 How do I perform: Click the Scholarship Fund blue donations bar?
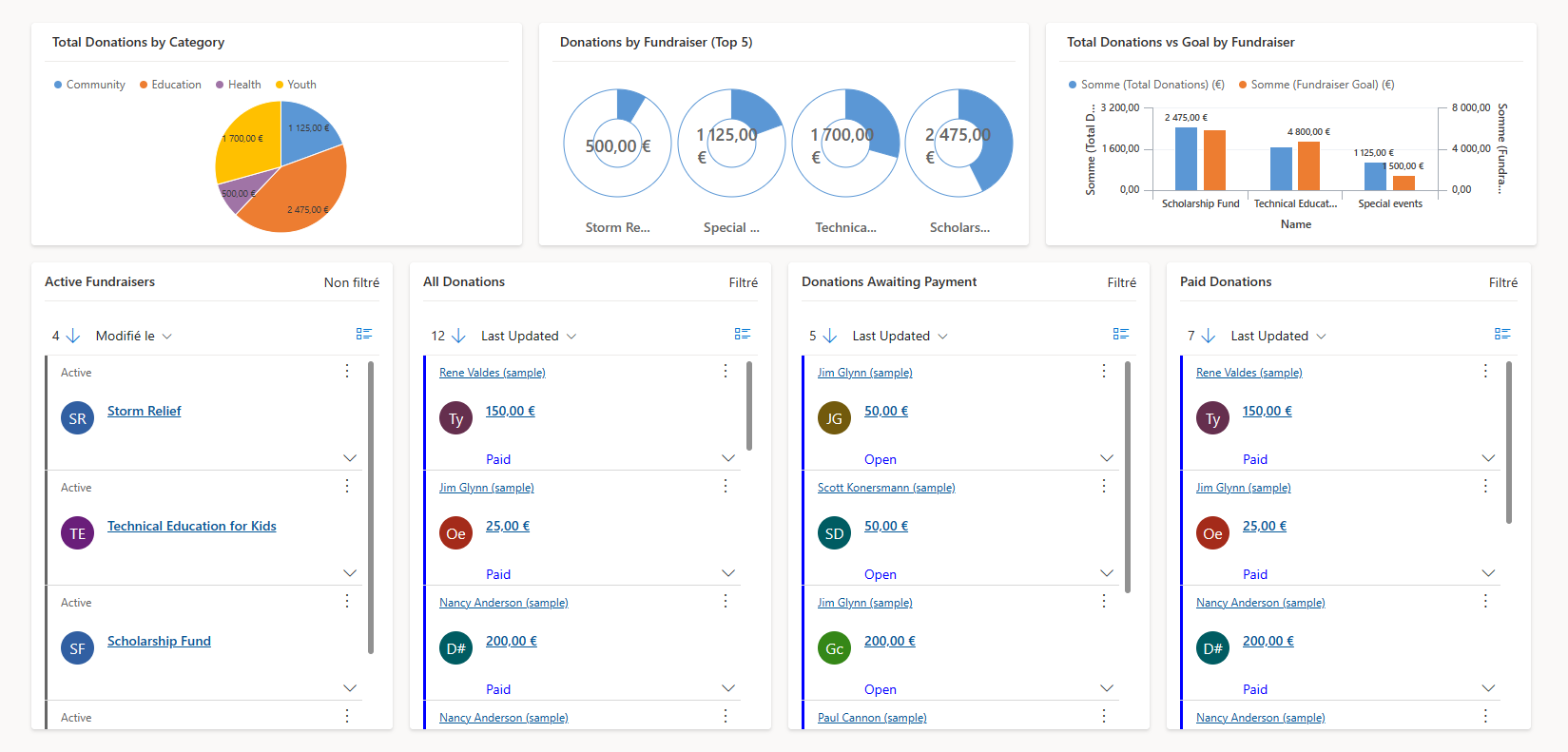pyautogui.click(x=1185, y=159)
